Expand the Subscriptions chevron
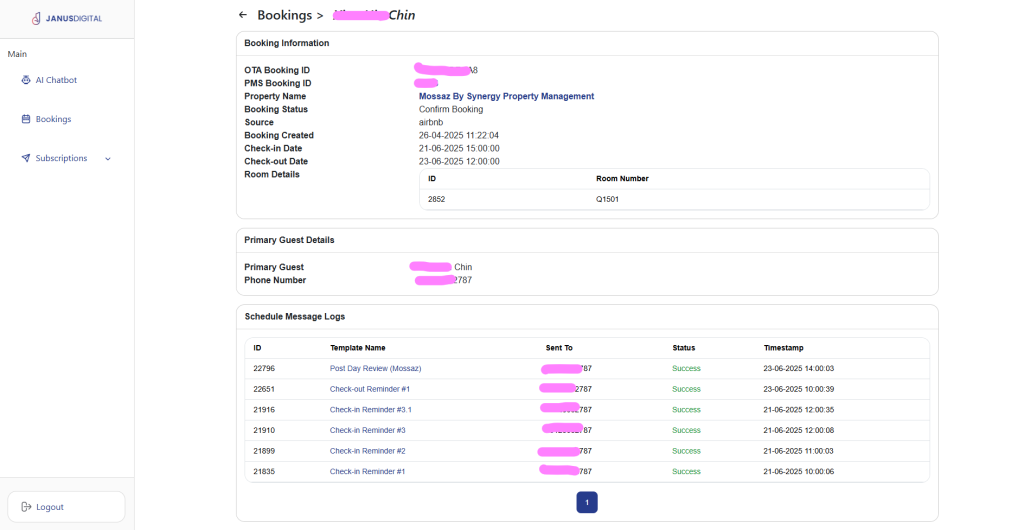 108,158
